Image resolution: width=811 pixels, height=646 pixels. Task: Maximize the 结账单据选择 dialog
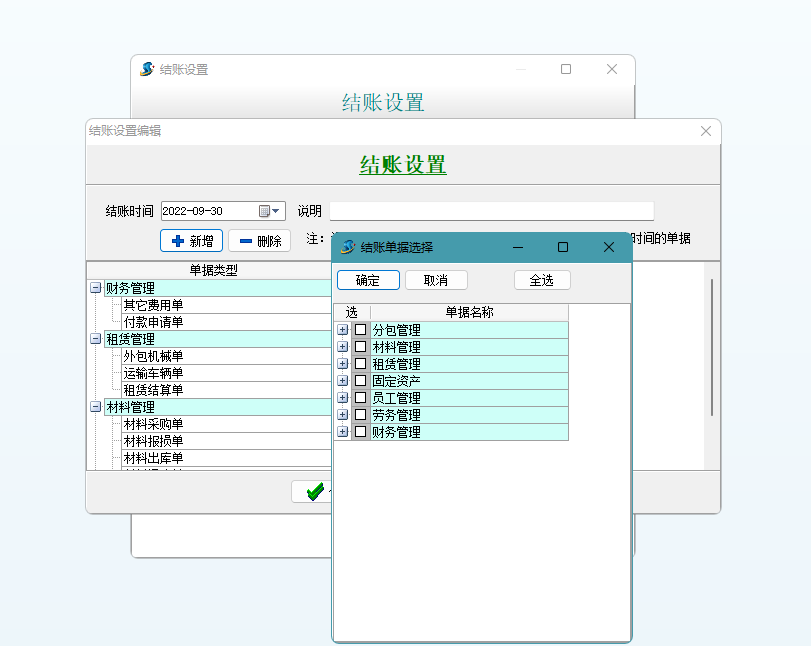point(562,247)
